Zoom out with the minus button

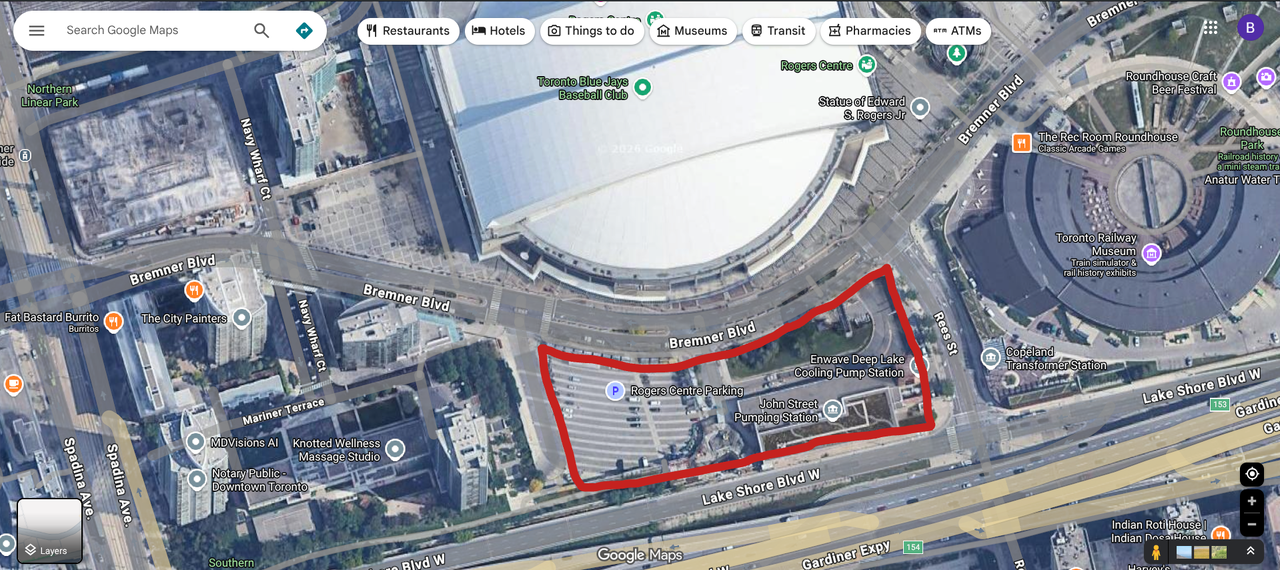pyautogui.click(x=1251, y=524)
